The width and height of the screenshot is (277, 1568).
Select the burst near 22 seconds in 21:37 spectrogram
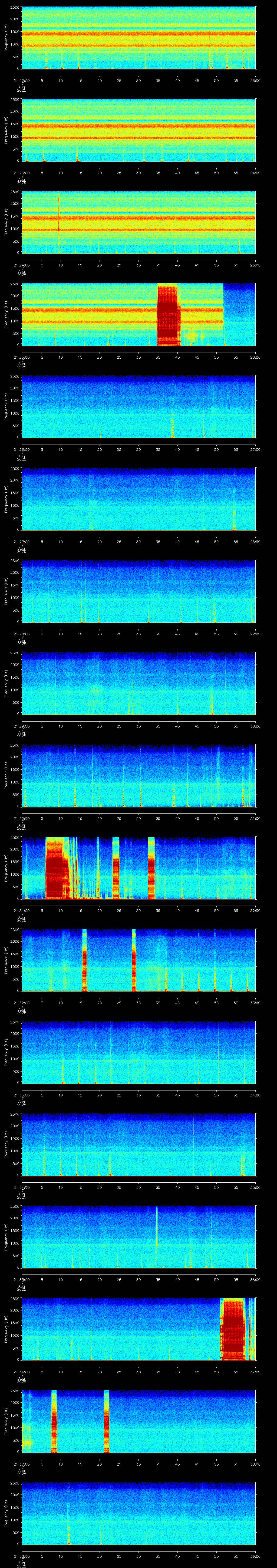[x=107, y=1421]
